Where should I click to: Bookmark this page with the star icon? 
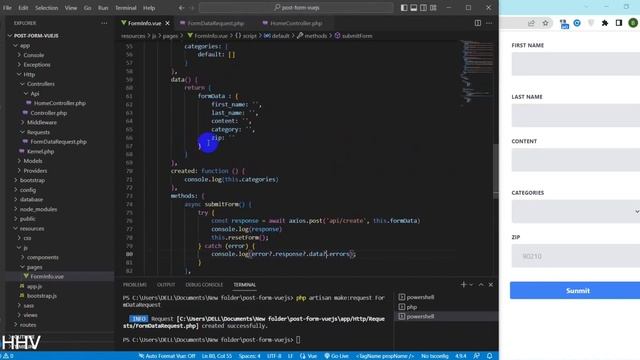point(545,23)
